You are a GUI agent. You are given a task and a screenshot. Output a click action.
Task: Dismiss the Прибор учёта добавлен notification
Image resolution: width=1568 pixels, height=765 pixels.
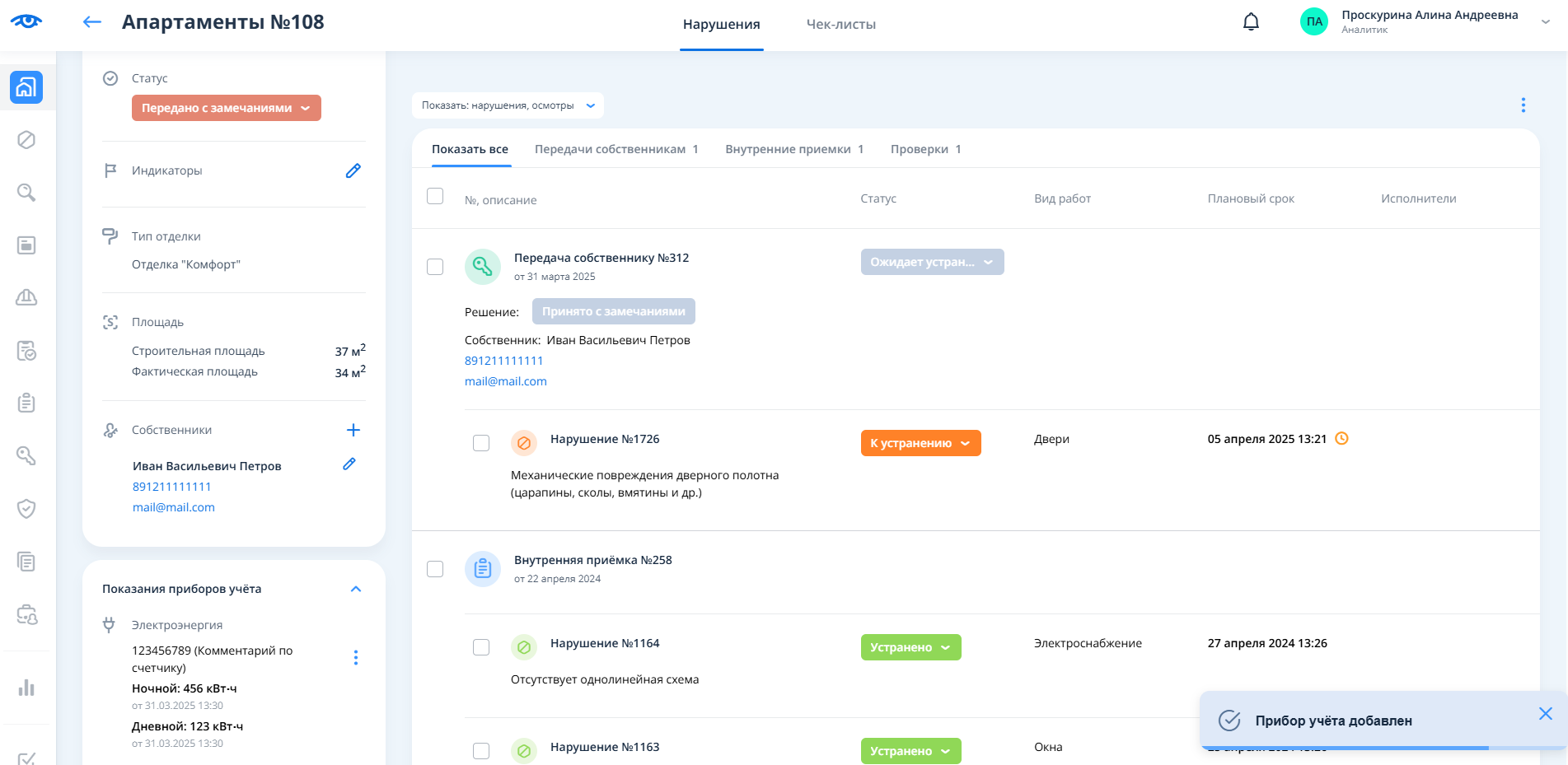click(1545, 714)
